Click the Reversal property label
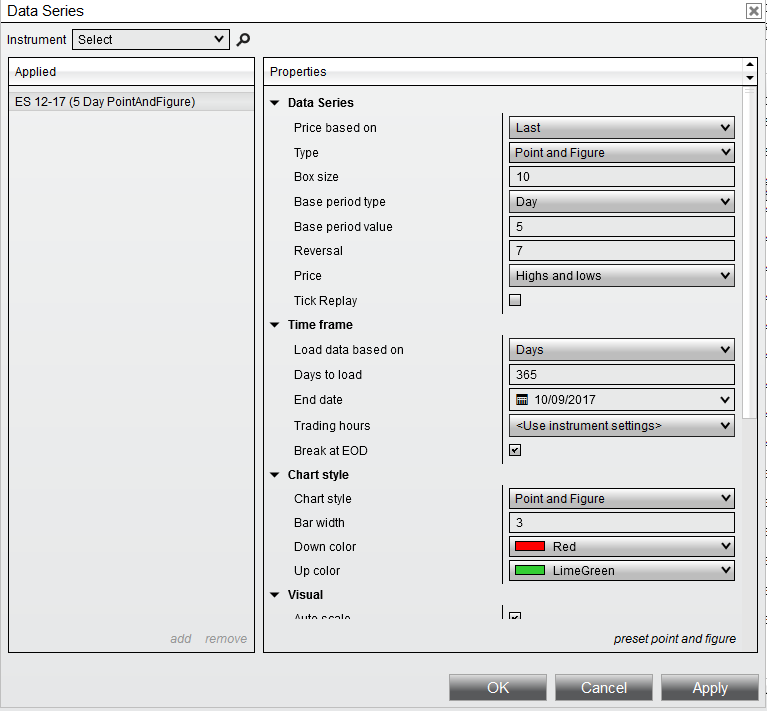 click(318, 251)
